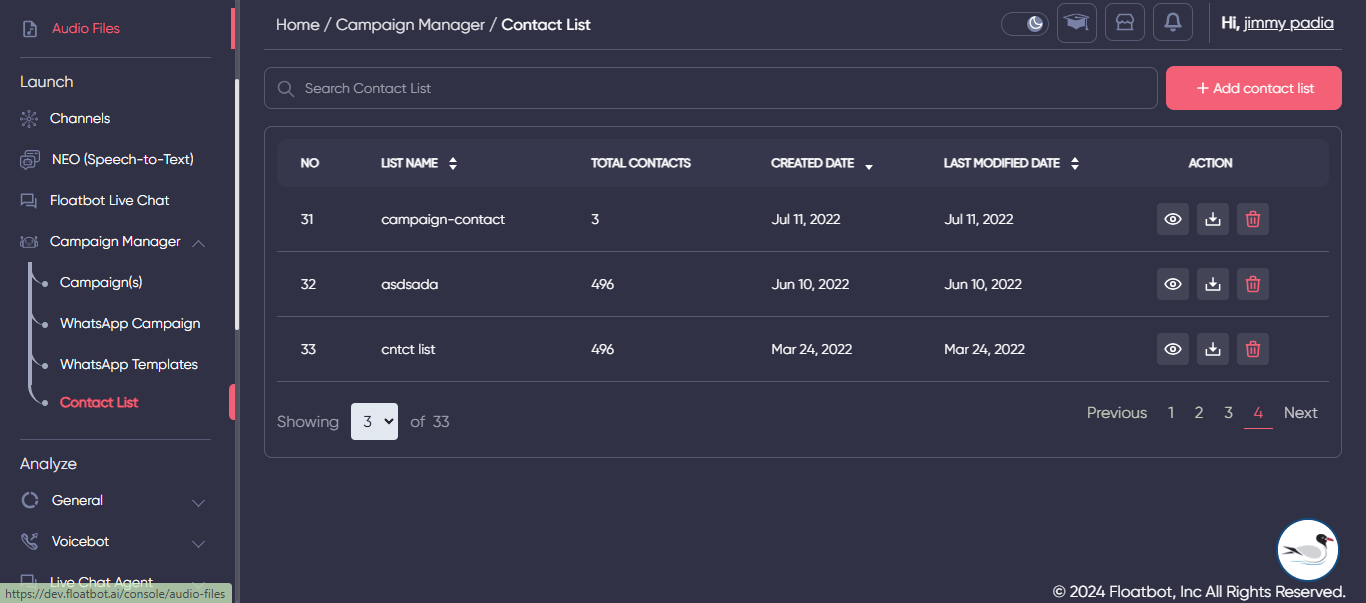Open WhatsApp Campaign in the sidebar
Image resolution: width=1366 pixels, height=603 pixels.
(x=129, y=323)
